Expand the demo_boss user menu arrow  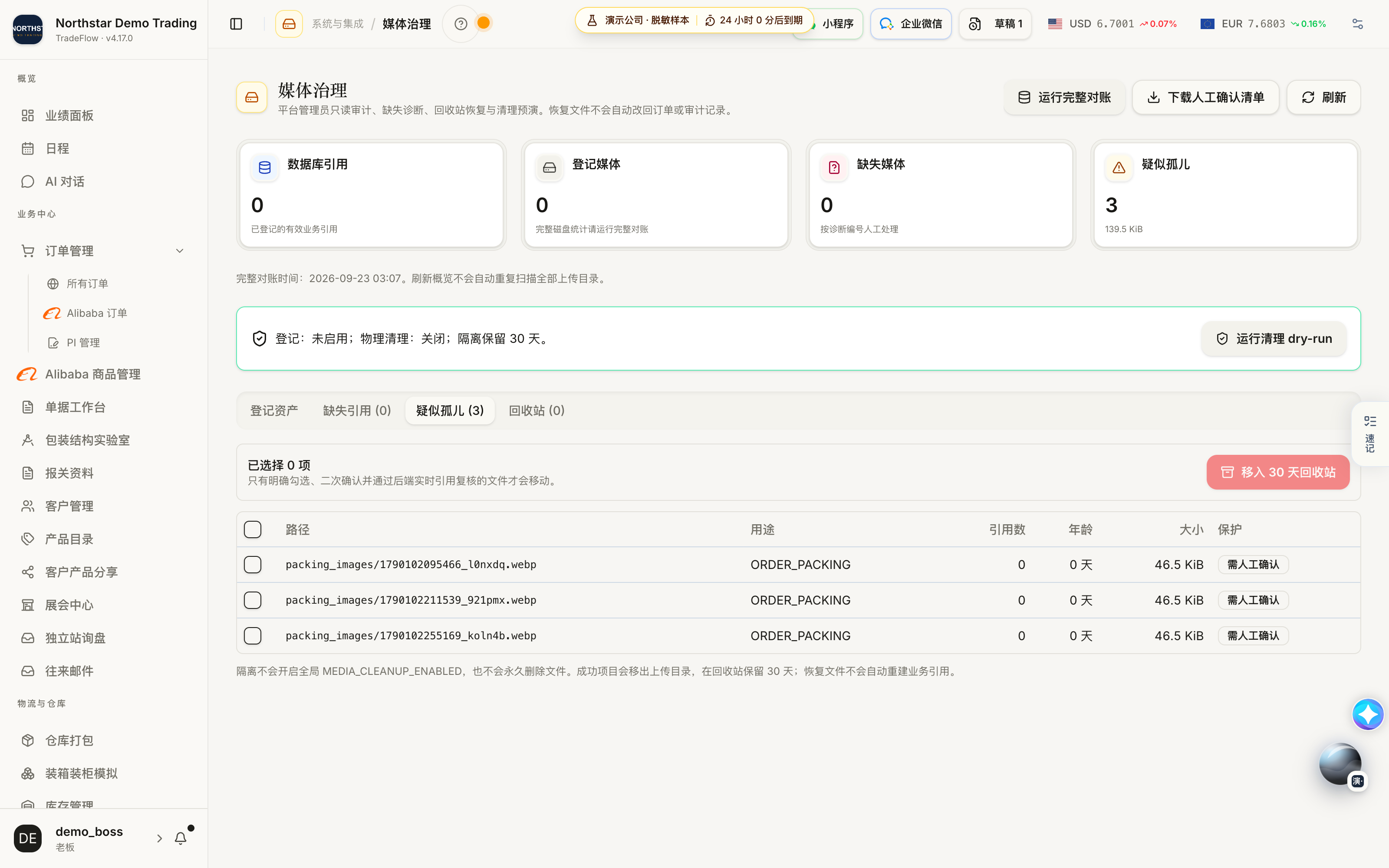point(159,838)
